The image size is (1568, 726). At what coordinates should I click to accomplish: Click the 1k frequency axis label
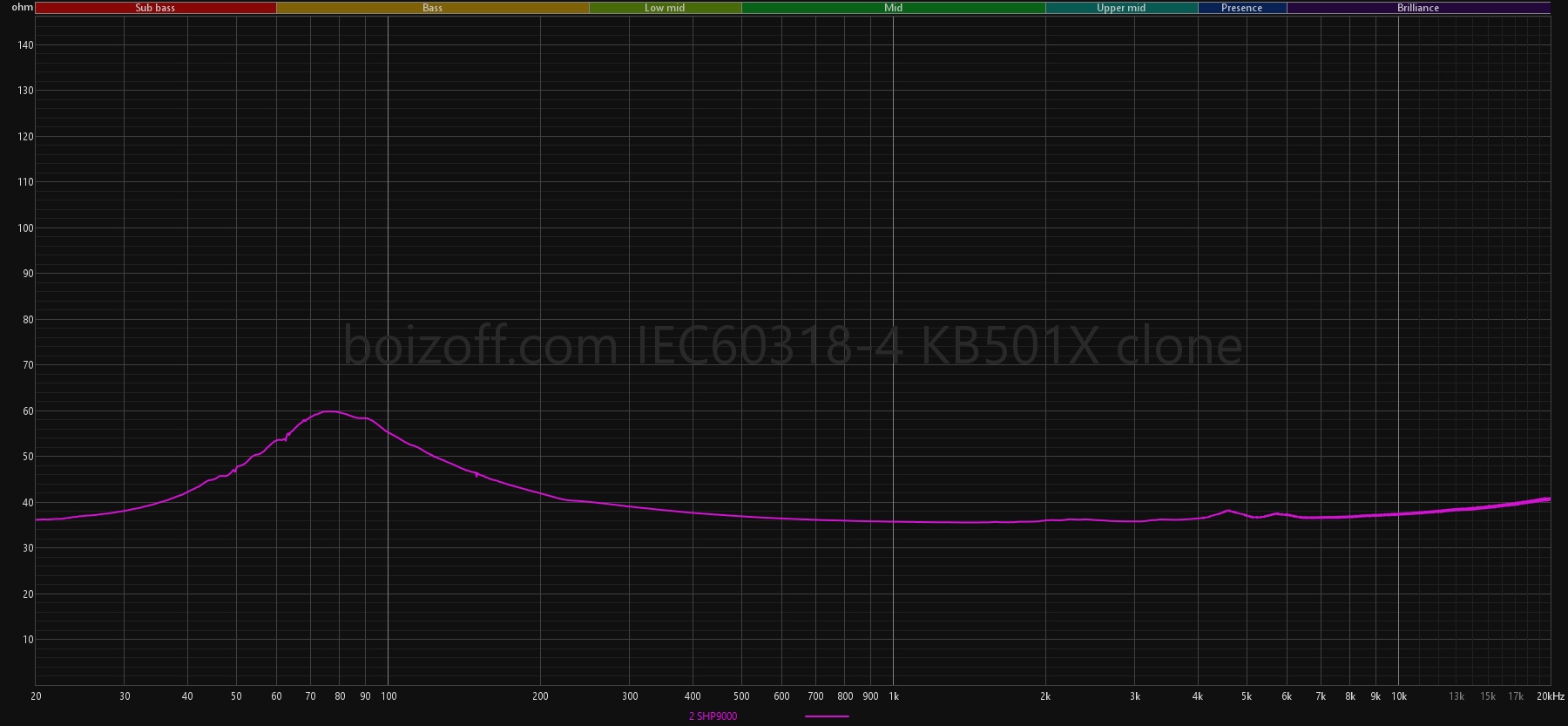pyautogui.click(x=893, y=696)
